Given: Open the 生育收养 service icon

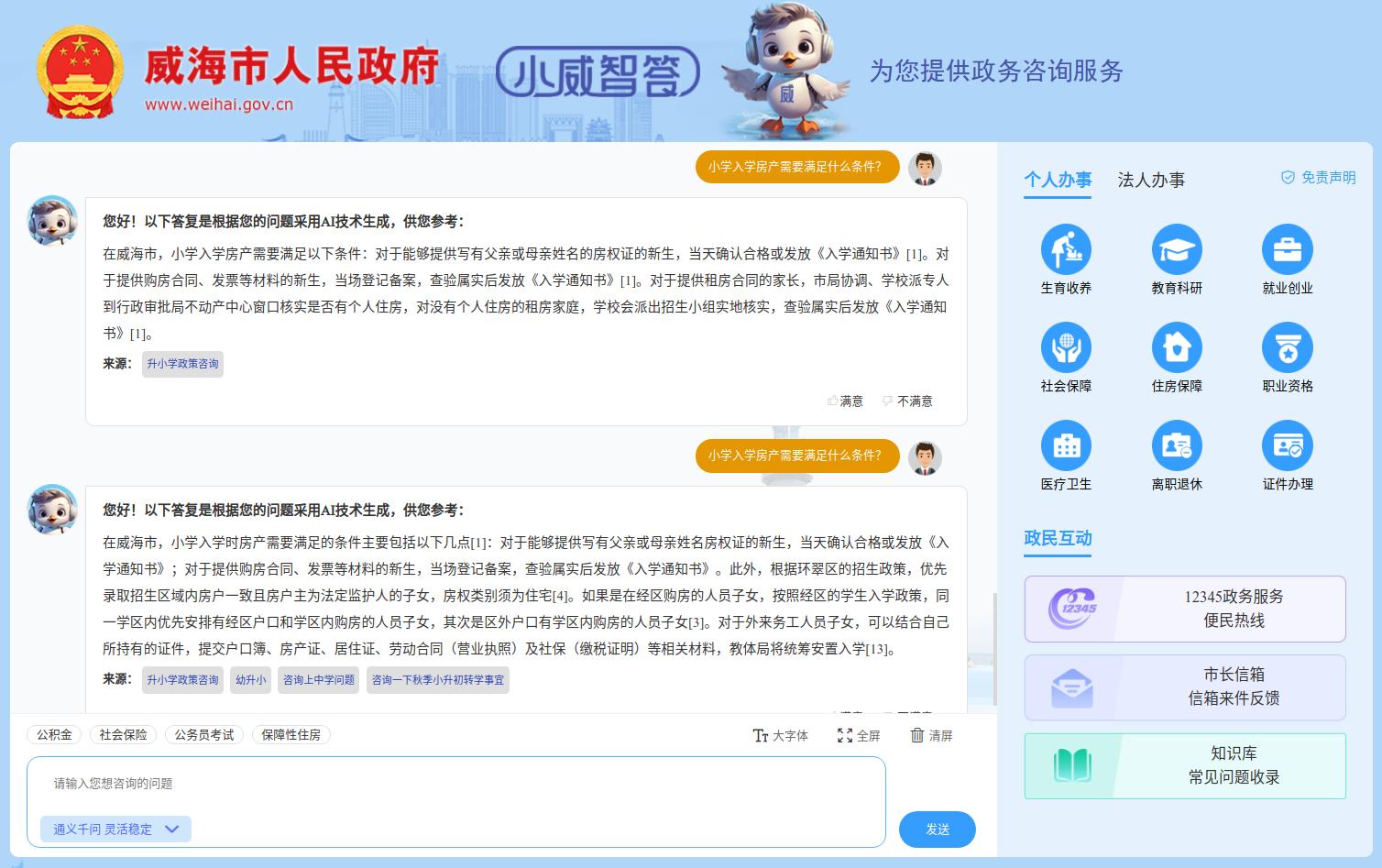Looking at the screenshot, I should click(x=1066, y=250).
